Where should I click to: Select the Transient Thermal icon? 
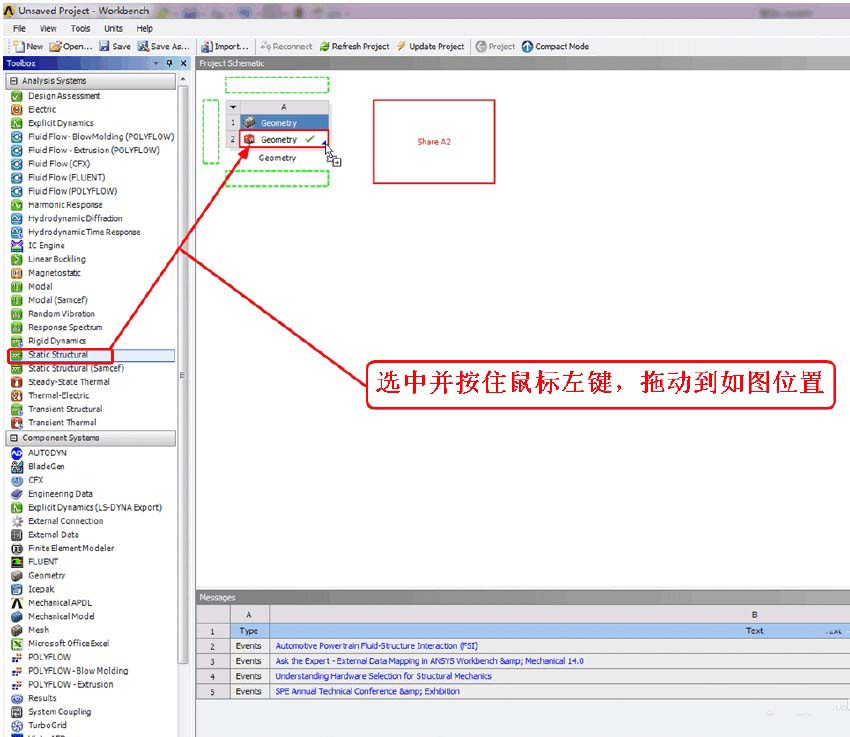[x=17, y=423]
